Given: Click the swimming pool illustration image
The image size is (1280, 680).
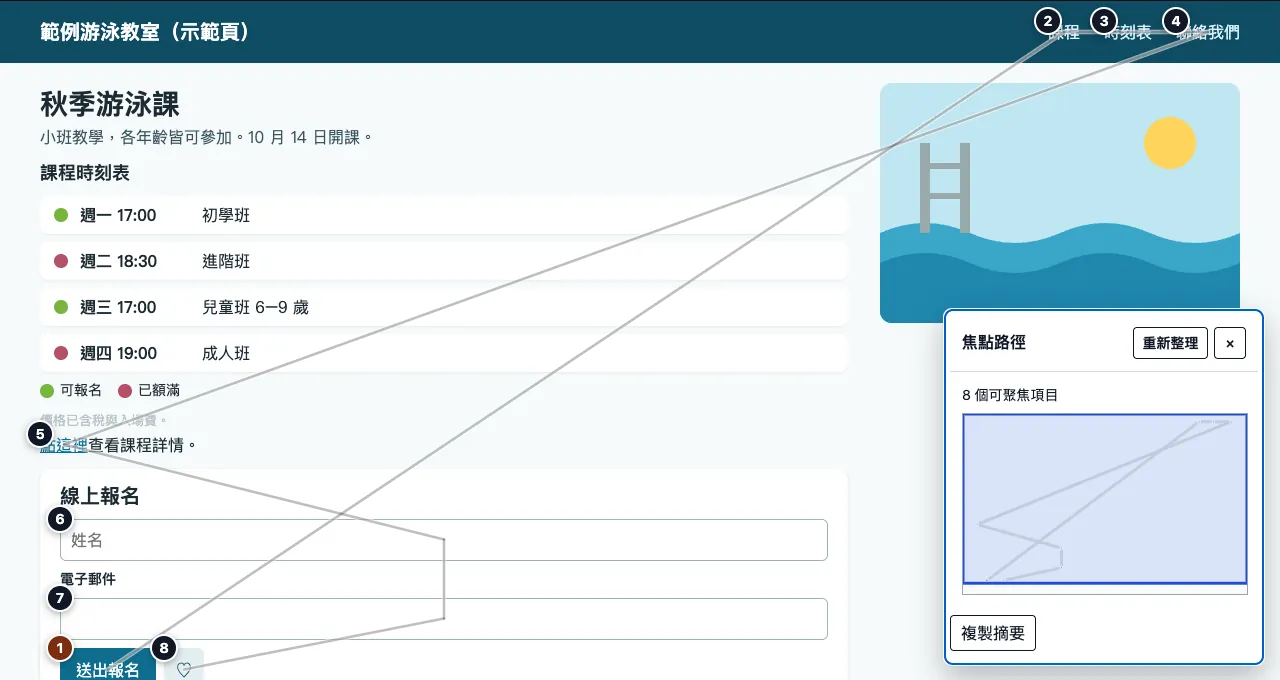Looking at the screenshot, I should coord(1060,203).
